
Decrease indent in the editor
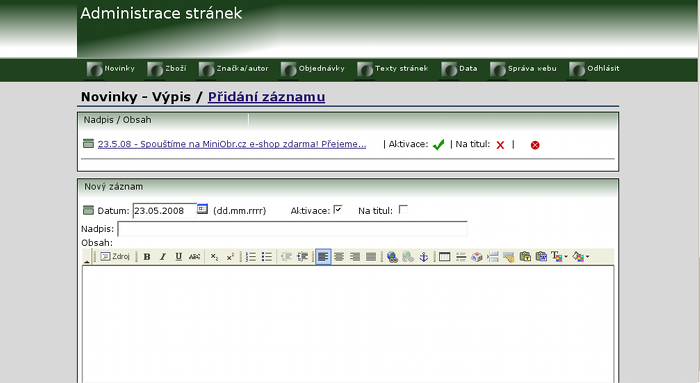(x=286, y=257)
